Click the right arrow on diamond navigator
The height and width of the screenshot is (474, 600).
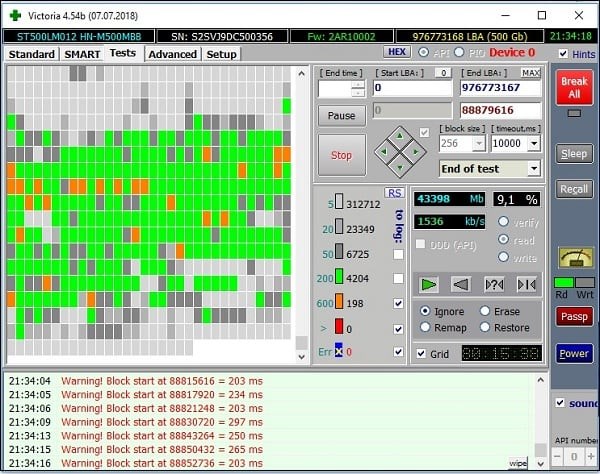pyautogui.click(x=416, y=152)
